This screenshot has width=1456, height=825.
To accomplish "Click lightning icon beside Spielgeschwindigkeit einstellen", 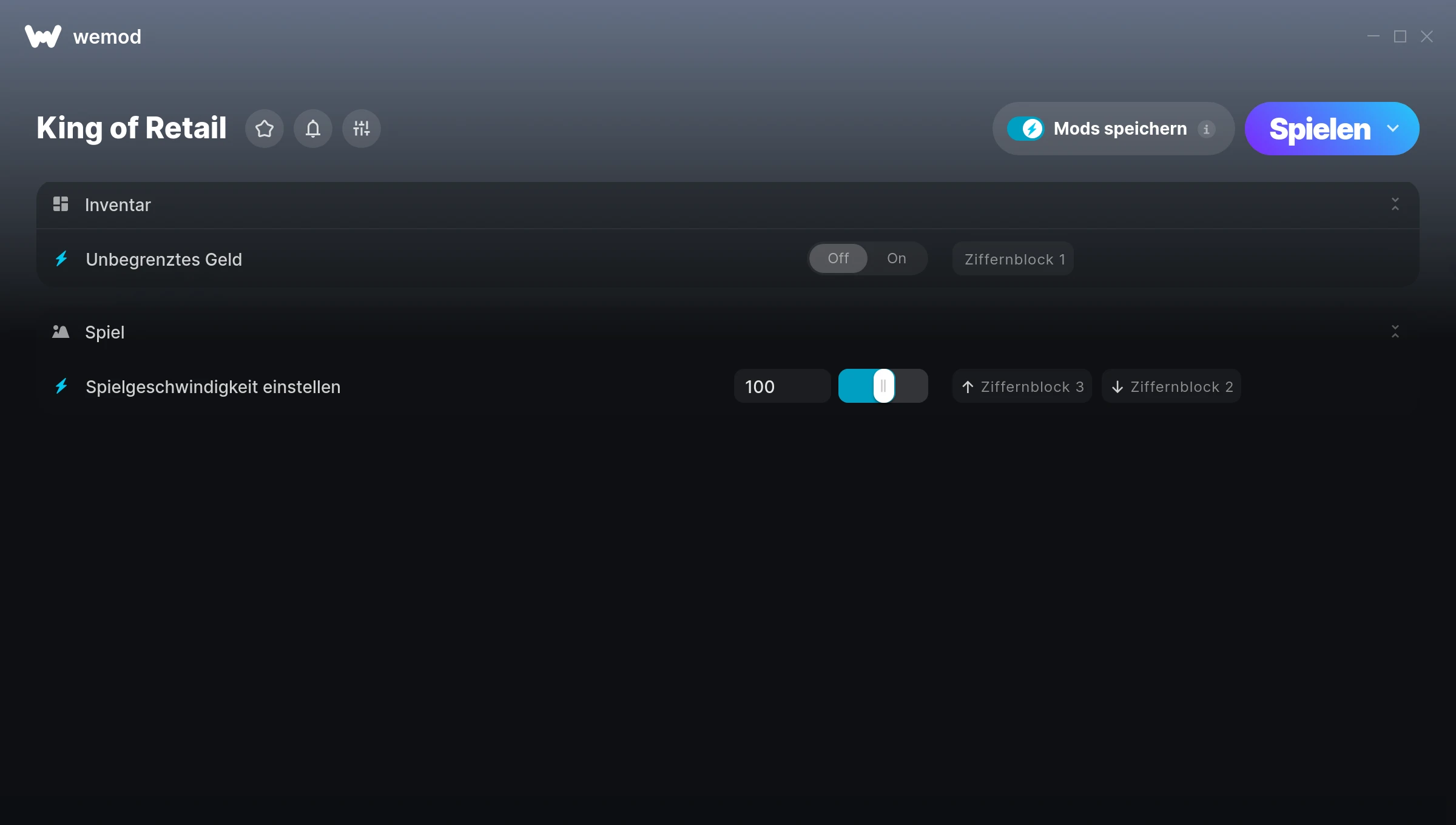I will click(61, 386).
